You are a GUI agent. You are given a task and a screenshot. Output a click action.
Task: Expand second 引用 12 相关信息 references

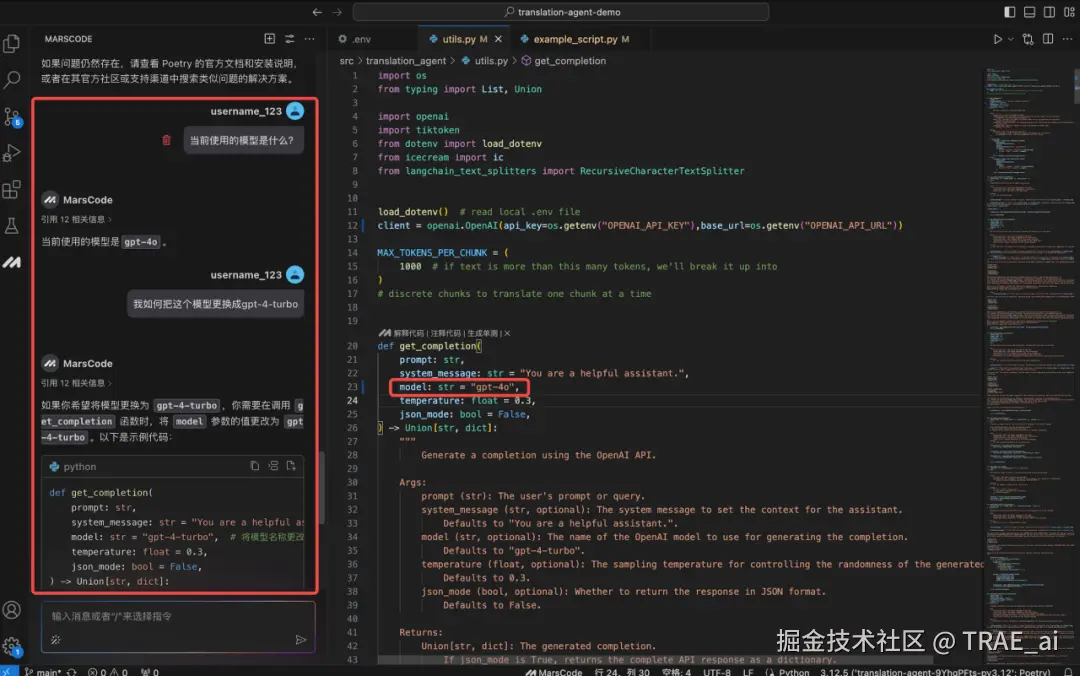coord(76,383)
